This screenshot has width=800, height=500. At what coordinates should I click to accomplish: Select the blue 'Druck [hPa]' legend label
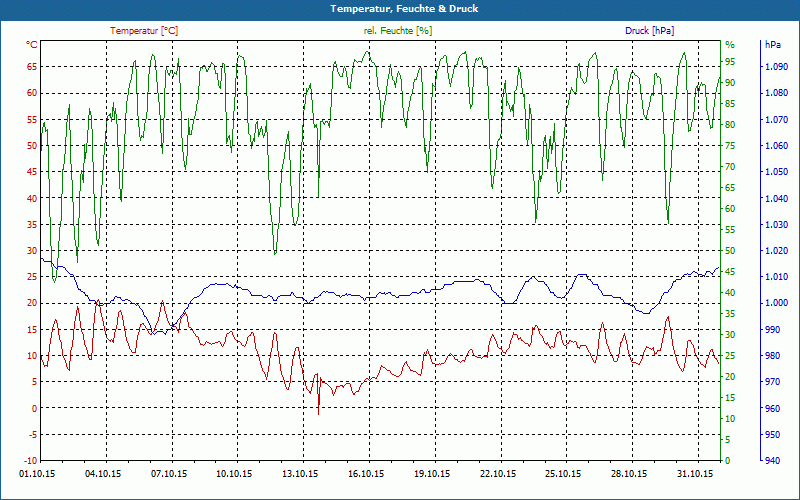tap(649, 31)
